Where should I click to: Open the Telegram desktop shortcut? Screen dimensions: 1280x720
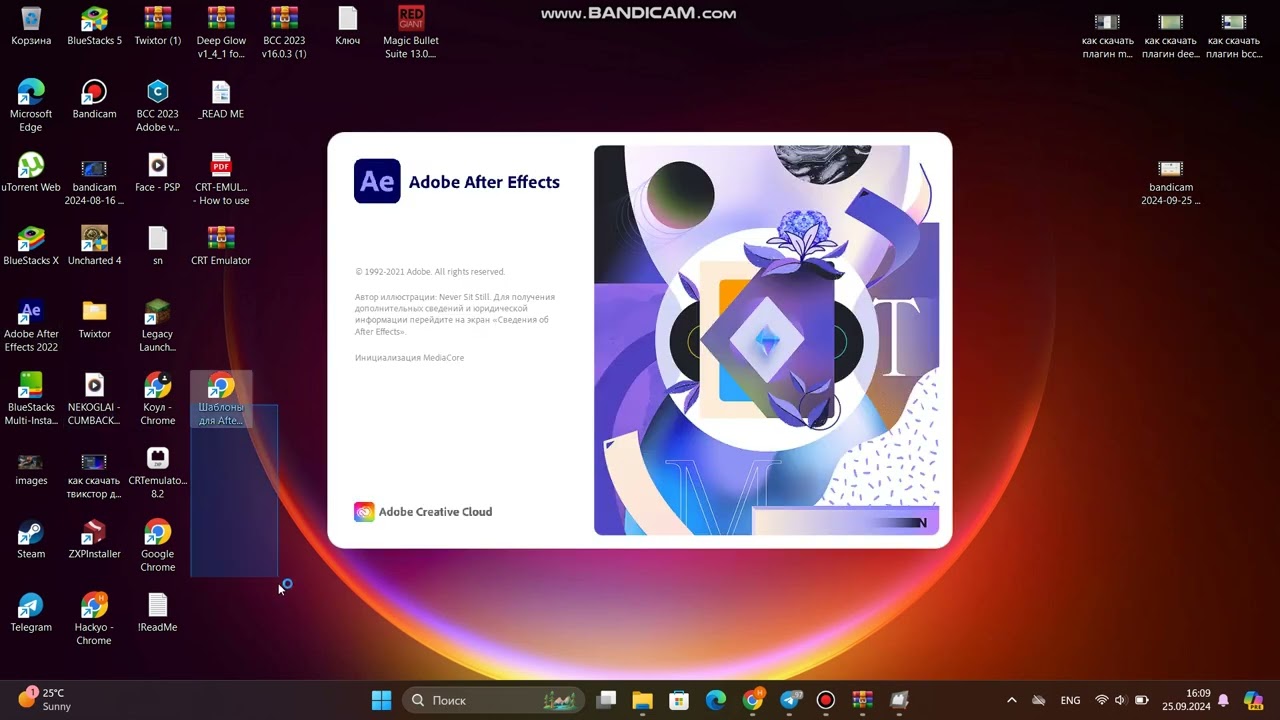pos(31,613)
